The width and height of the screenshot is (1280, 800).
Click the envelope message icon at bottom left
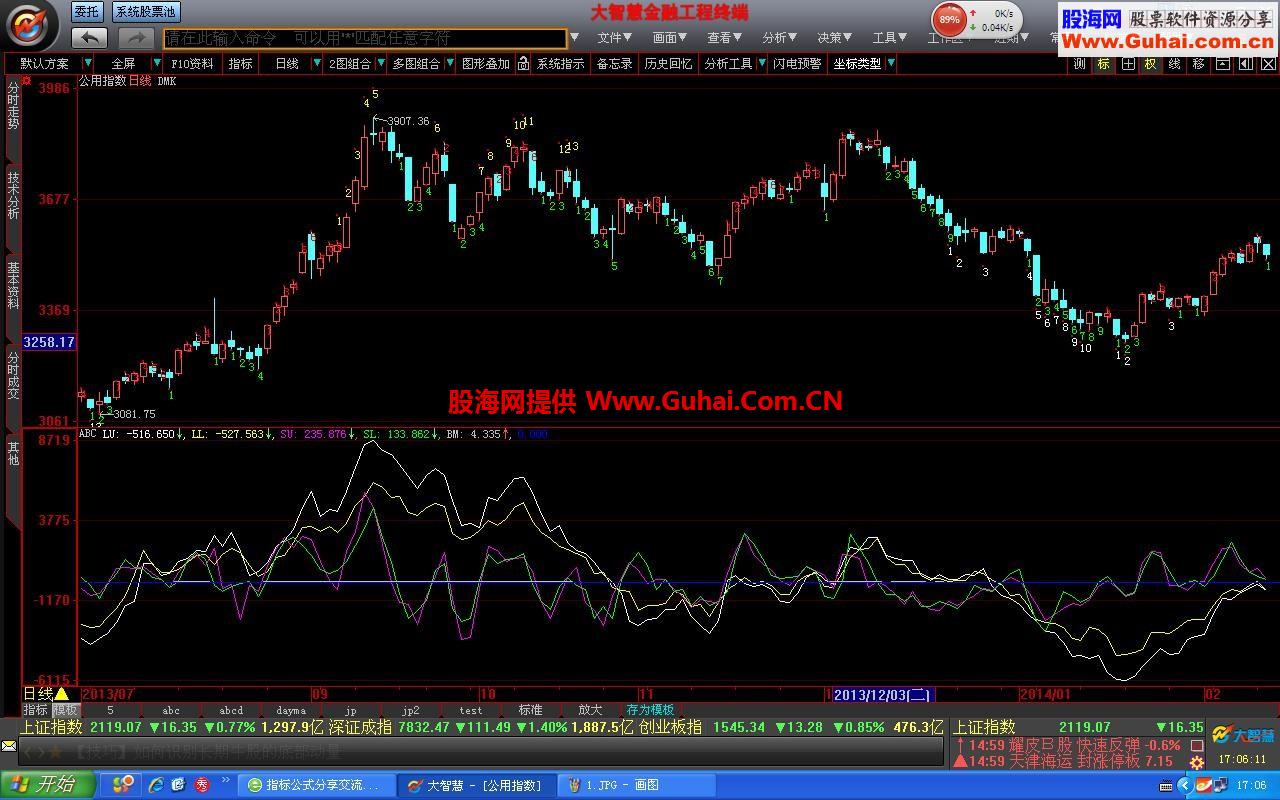(x=9, y=746)
